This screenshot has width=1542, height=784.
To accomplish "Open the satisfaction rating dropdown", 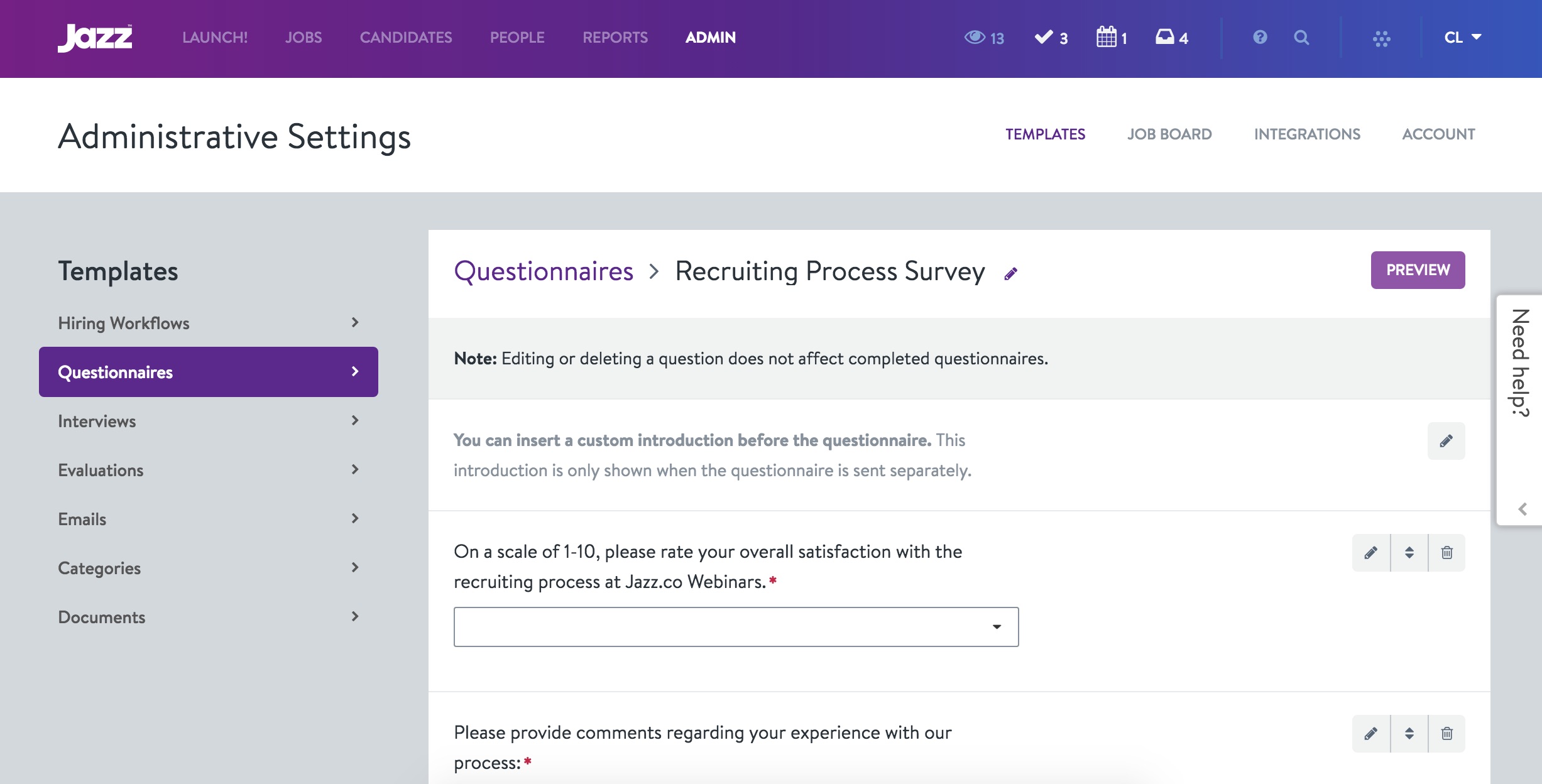I will 736,627.
